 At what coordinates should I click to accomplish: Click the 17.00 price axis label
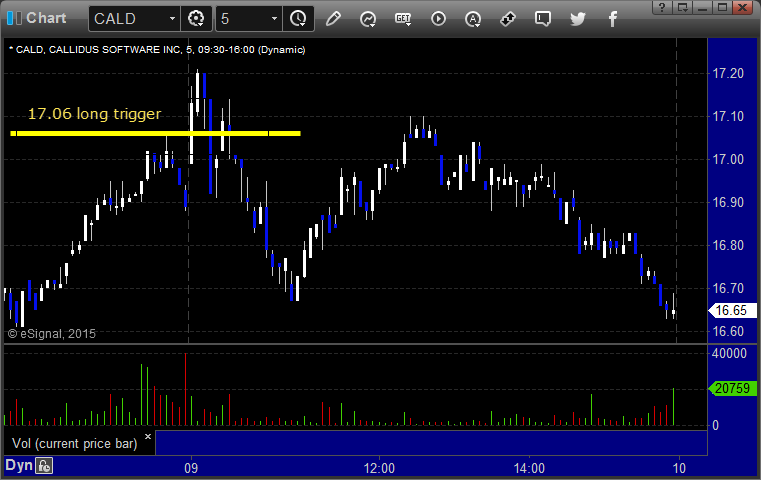click(728, 159)
